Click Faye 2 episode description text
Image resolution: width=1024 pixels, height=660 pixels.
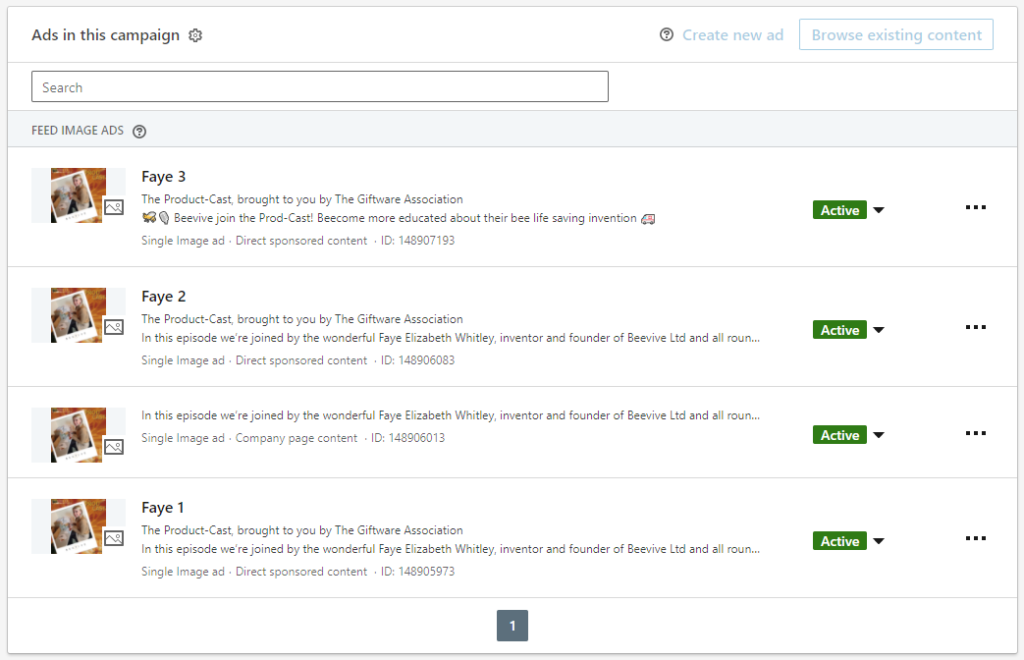(x=451, y=338)
